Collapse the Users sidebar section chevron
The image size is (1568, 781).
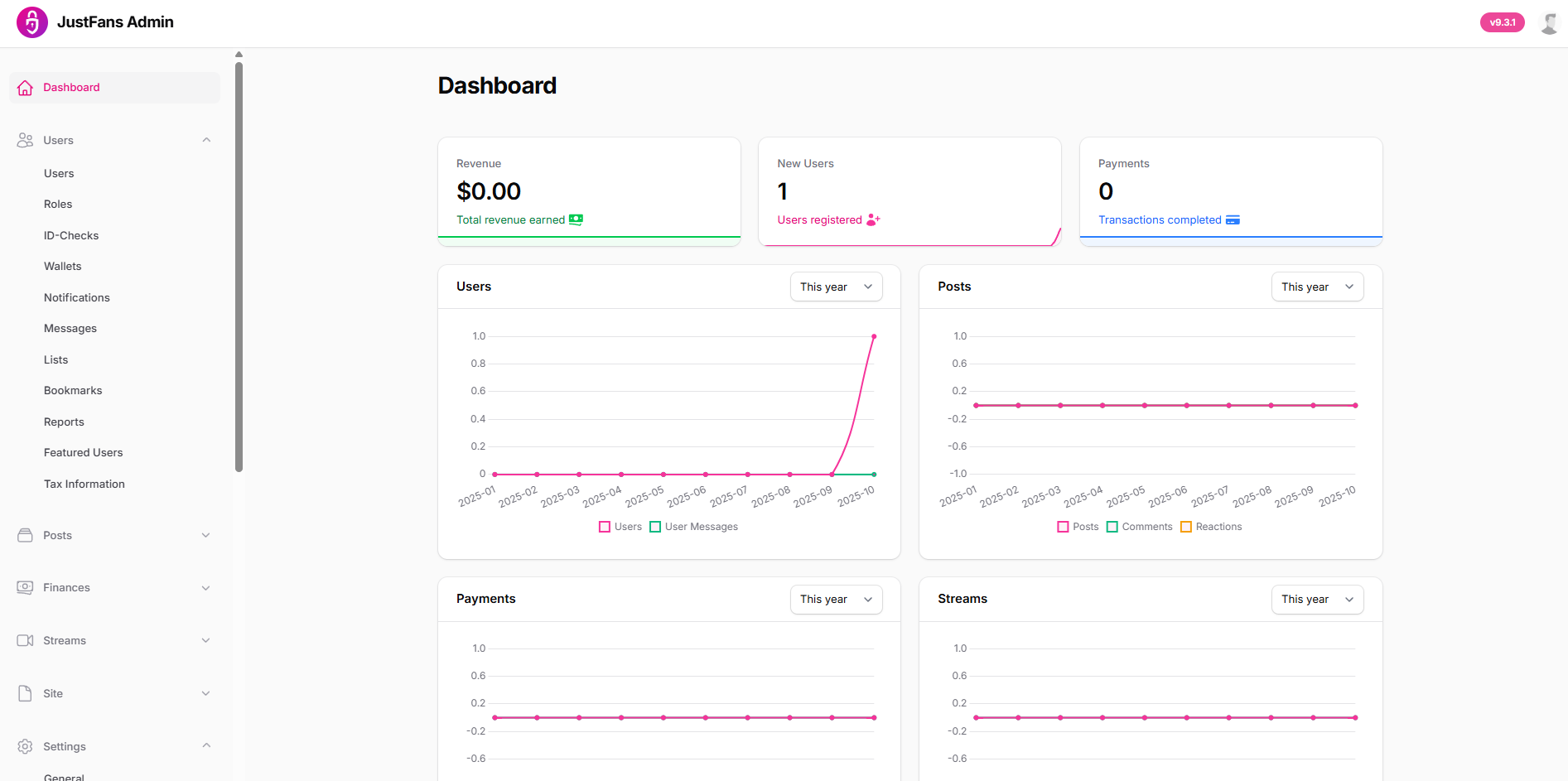[206, 140]
